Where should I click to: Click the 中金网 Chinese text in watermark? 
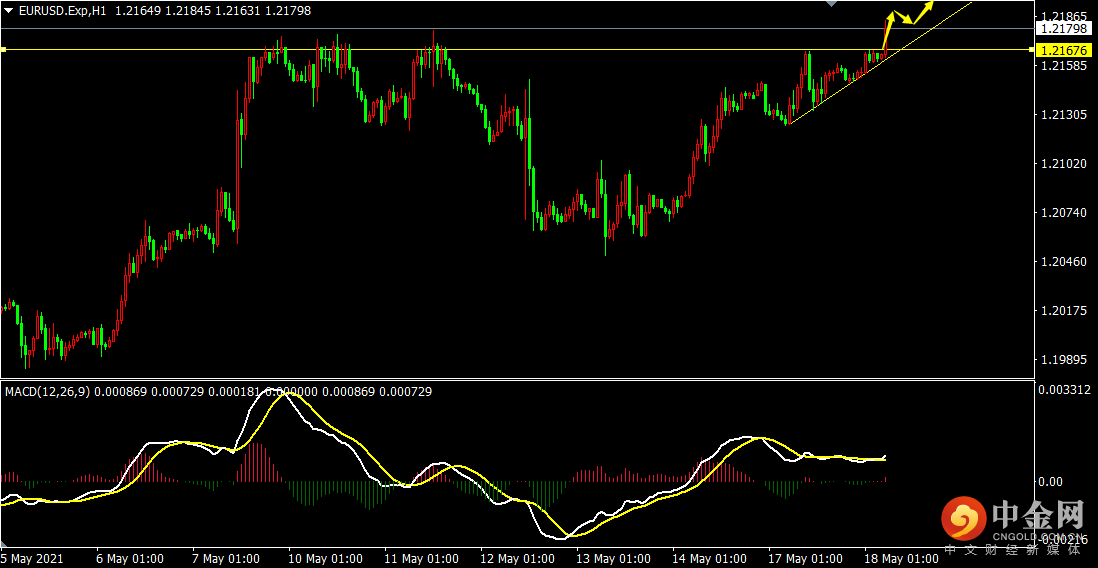(1038, 516)
